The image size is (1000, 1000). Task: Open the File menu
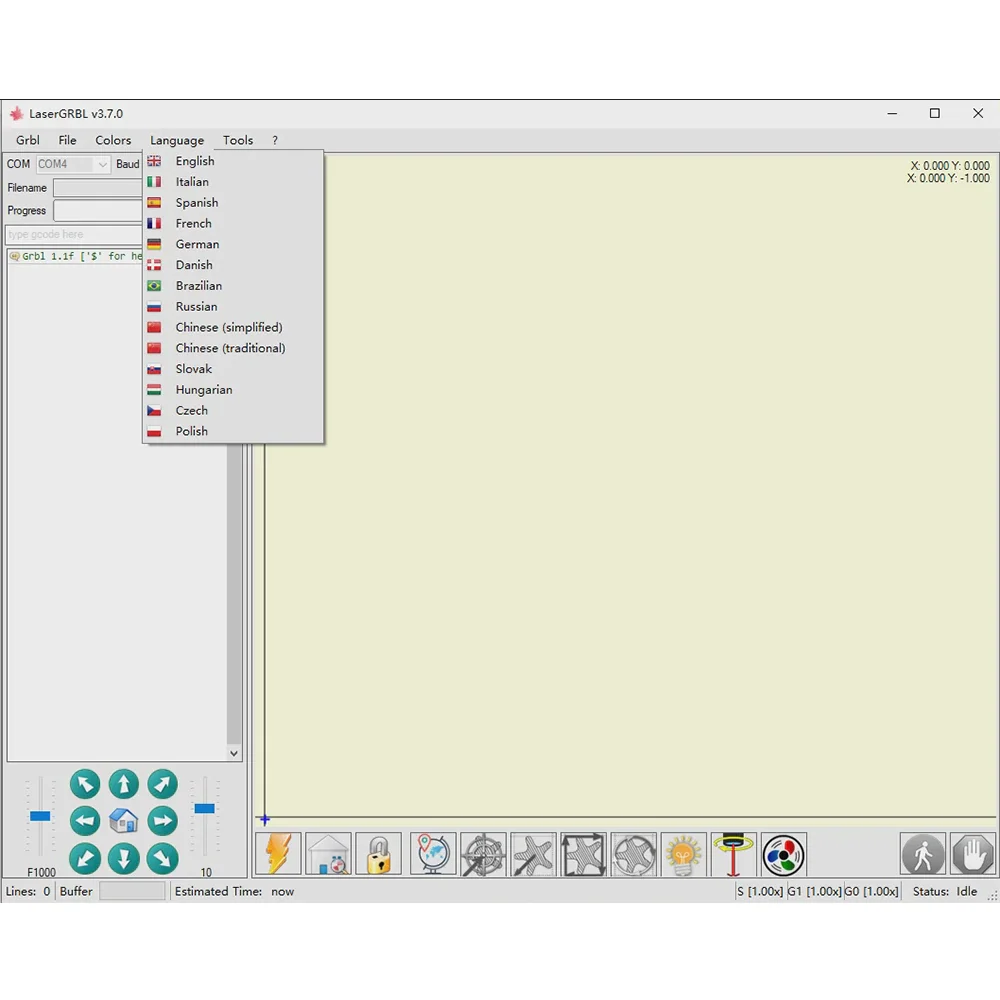point(68,140)
